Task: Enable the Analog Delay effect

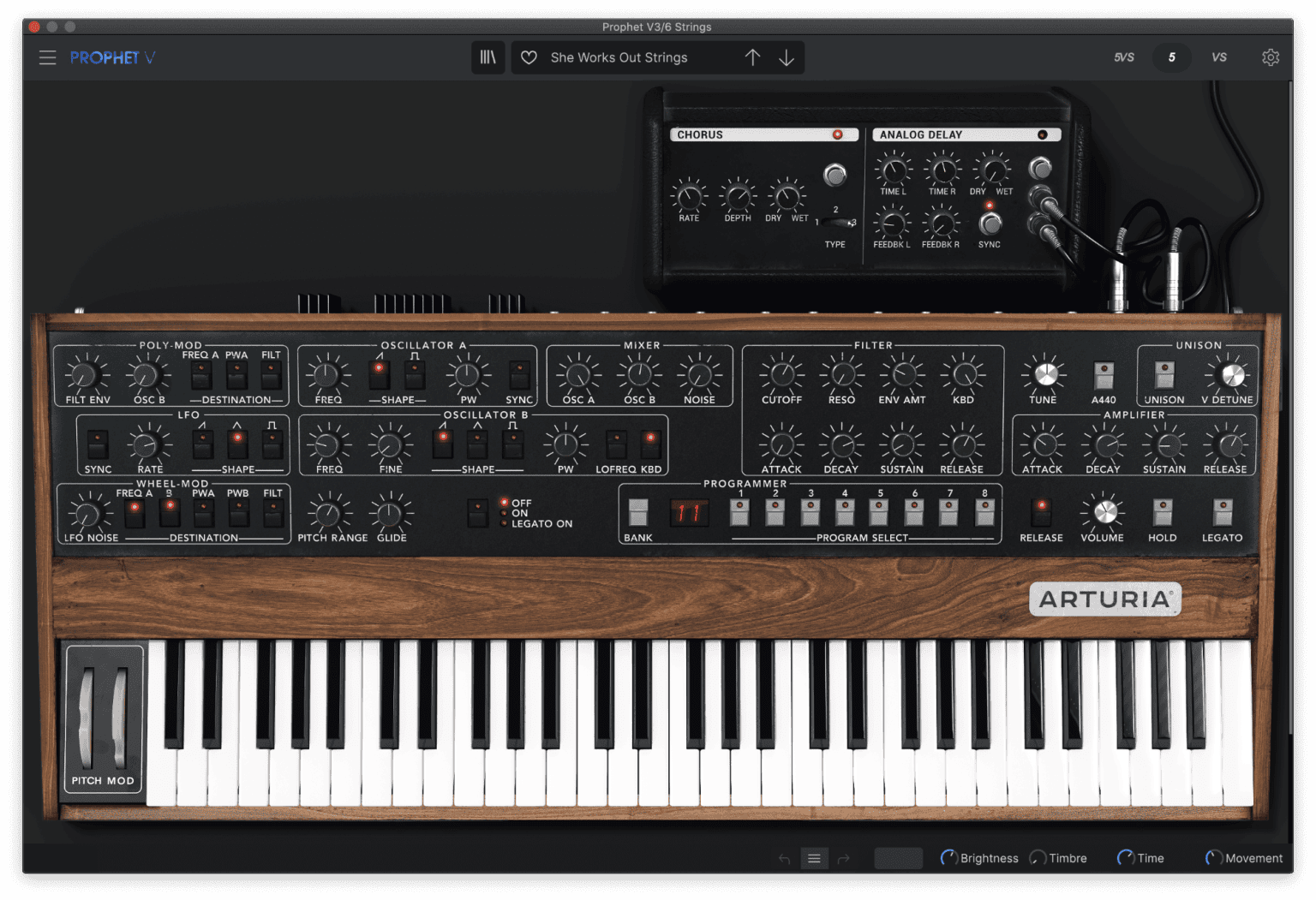Action: coord(1042,134)
